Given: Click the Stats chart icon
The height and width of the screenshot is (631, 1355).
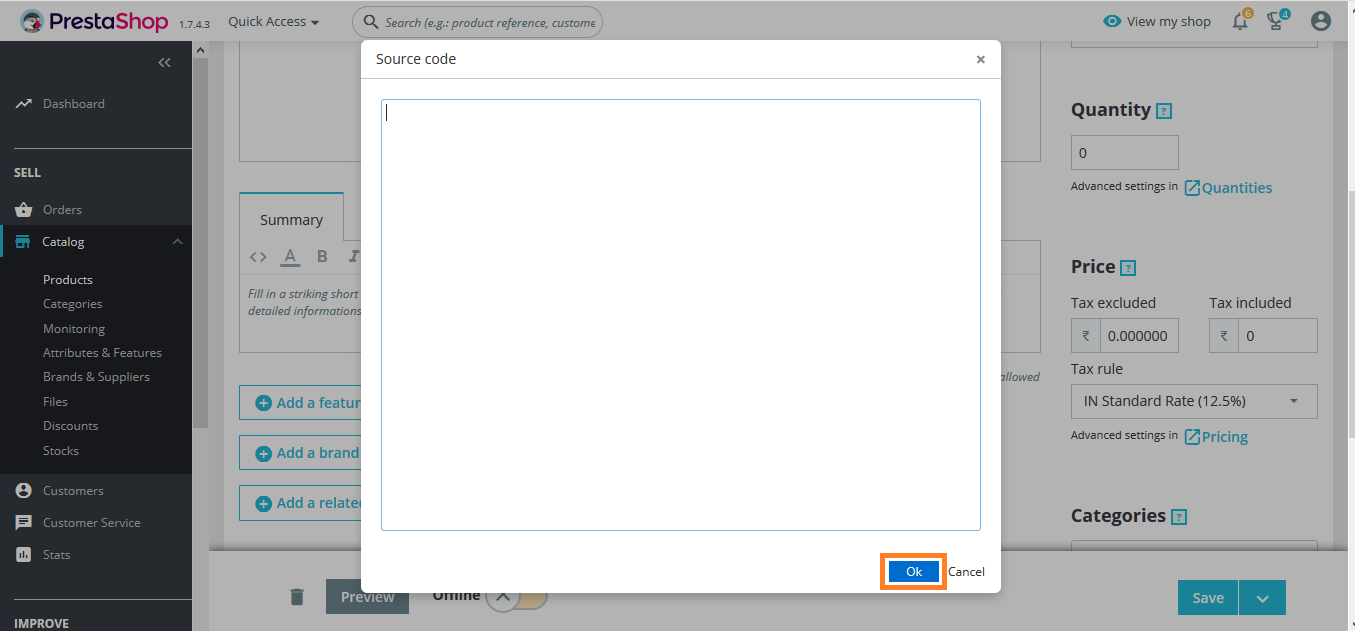Looking at the screenshot, I should pyautogui.click(x=23, y=555).
